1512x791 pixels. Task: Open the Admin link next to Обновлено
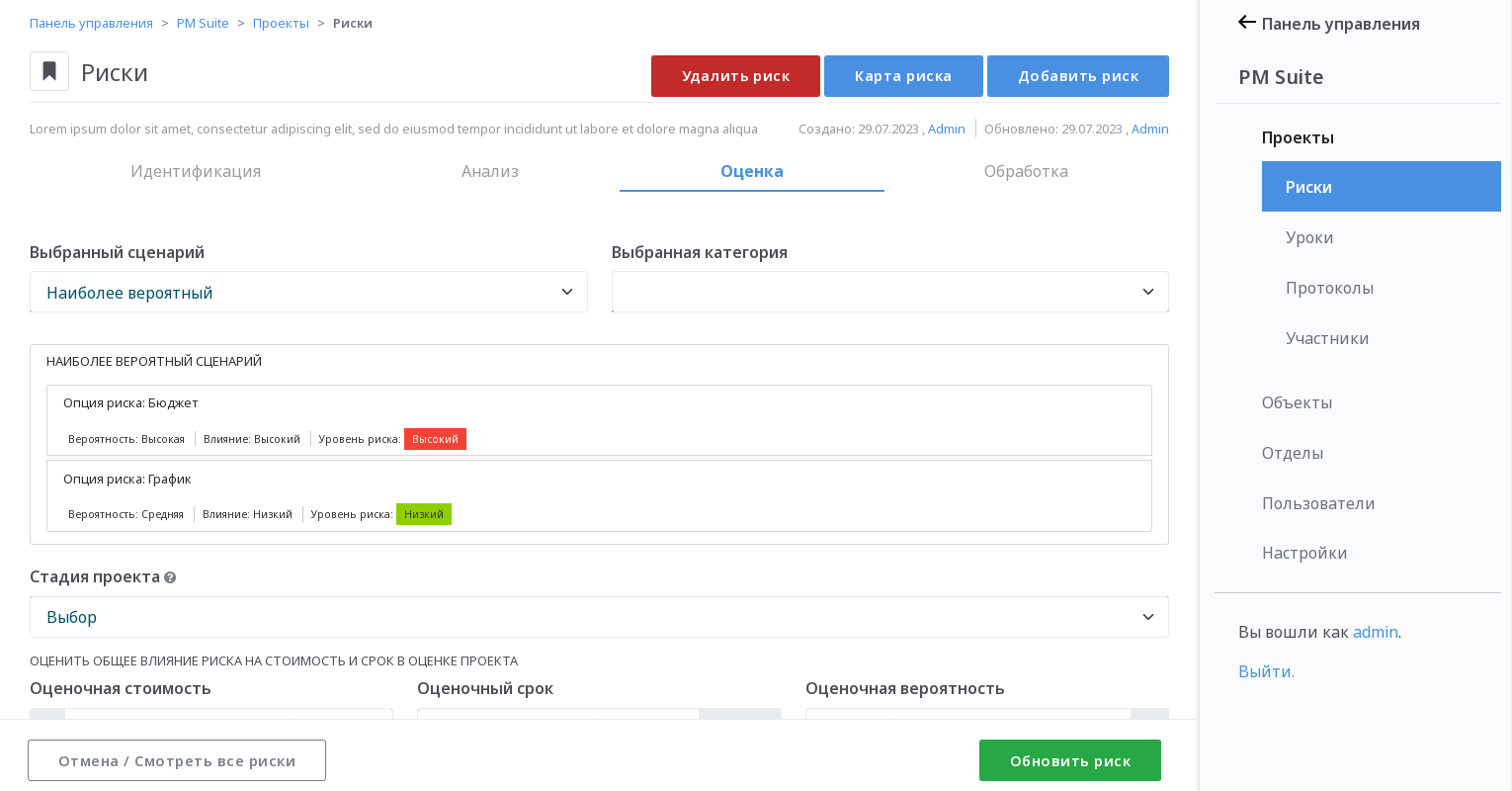1150,129
